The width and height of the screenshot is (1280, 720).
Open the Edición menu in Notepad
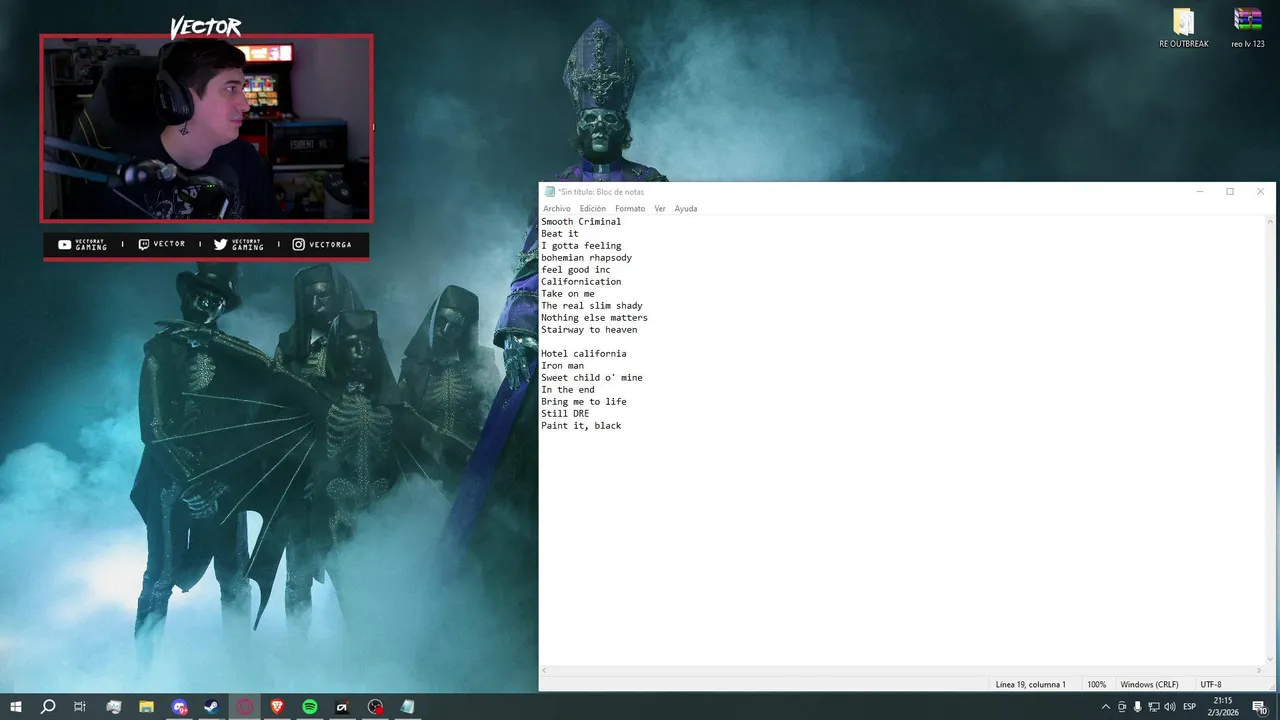pos(593,209)
